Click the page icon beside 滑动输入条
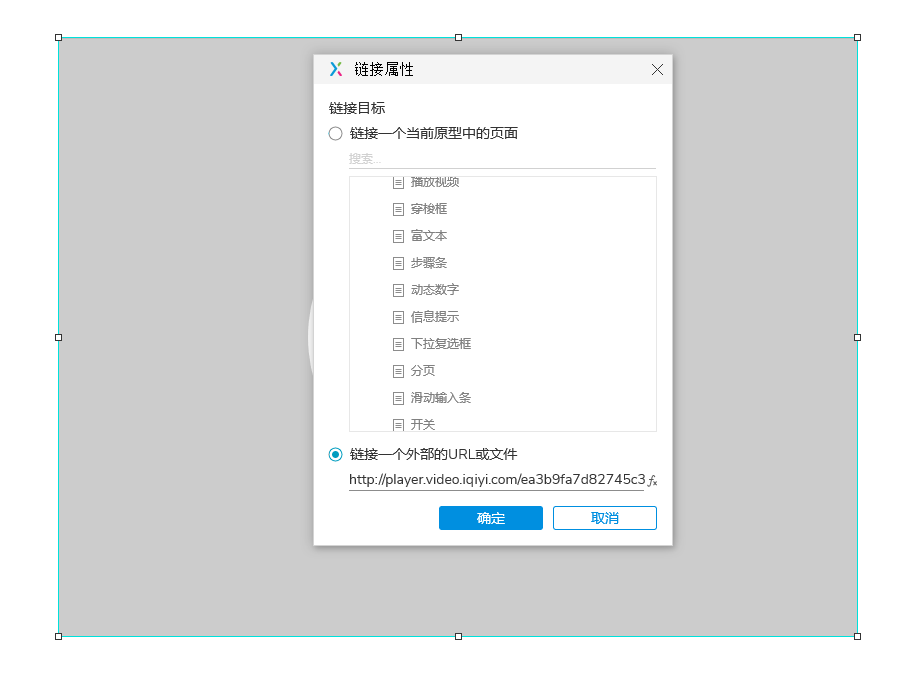 click(399, 397)
